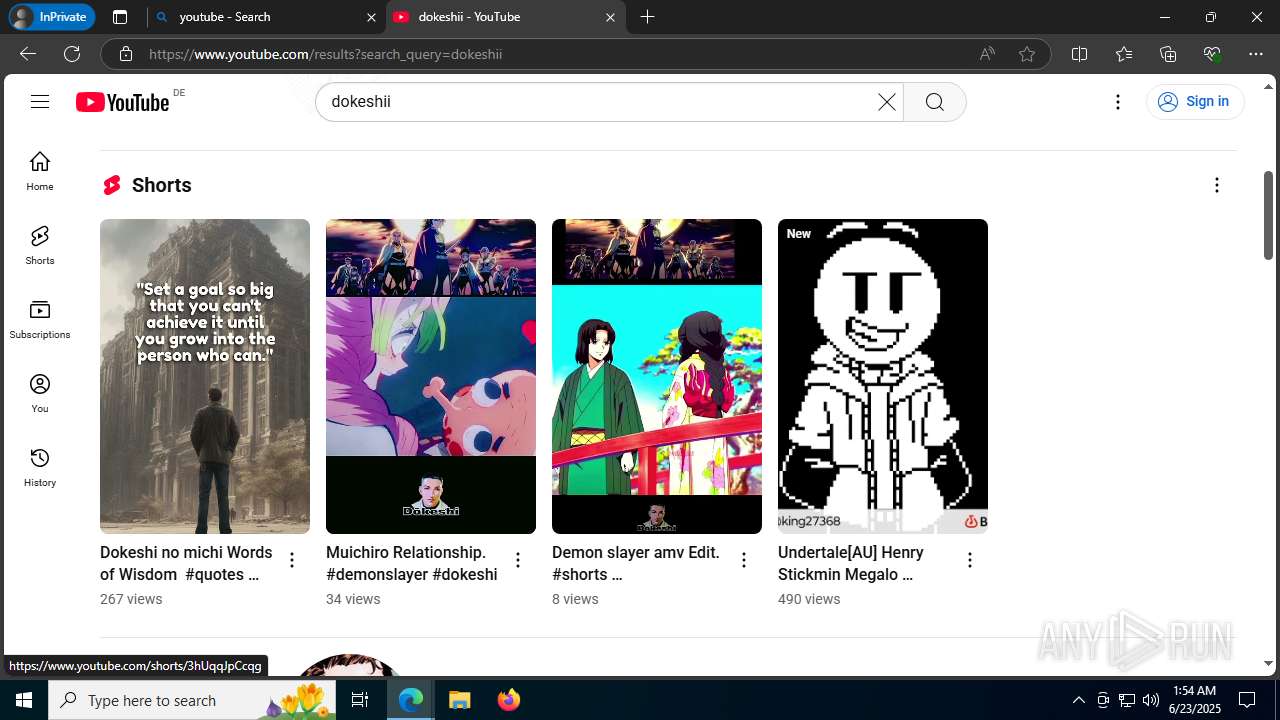The width and height of the screenshot is (1280, 720).
Task: Open network status tray icon
Action: (1127, 700)
